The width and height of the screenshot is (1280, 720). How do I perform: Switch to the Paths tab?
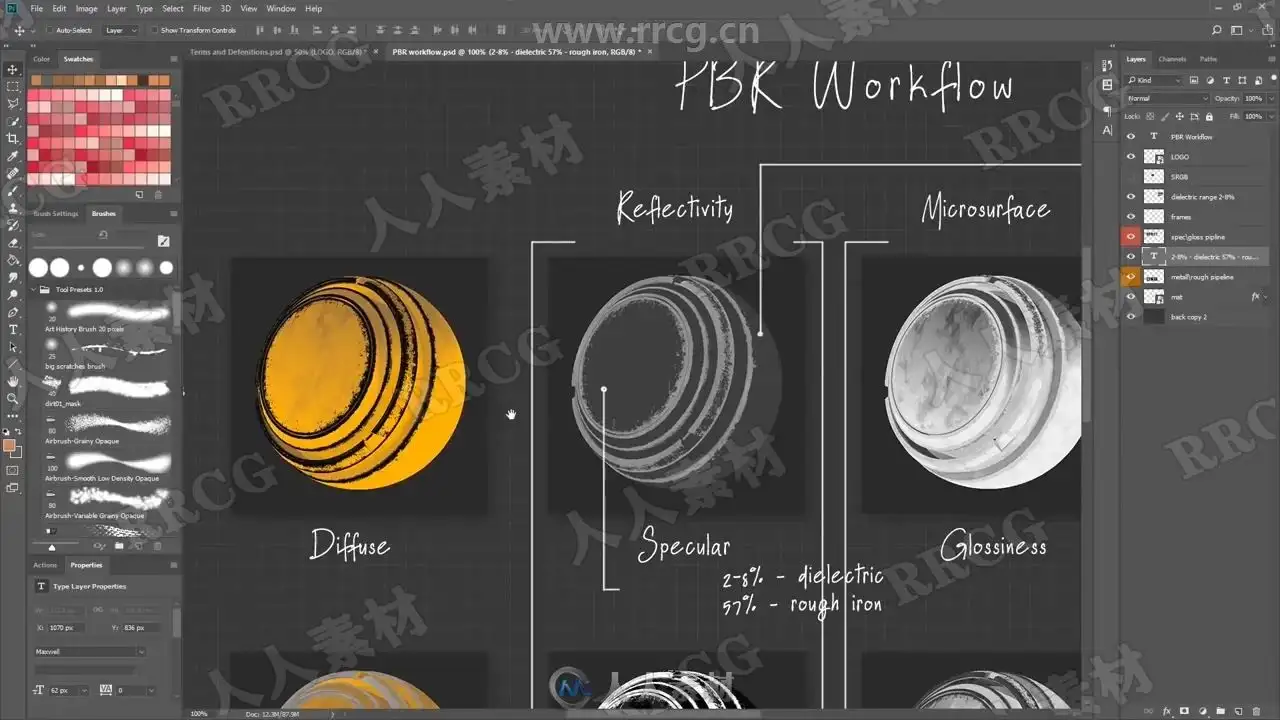pyautogui.click(x=1208, y=59)
